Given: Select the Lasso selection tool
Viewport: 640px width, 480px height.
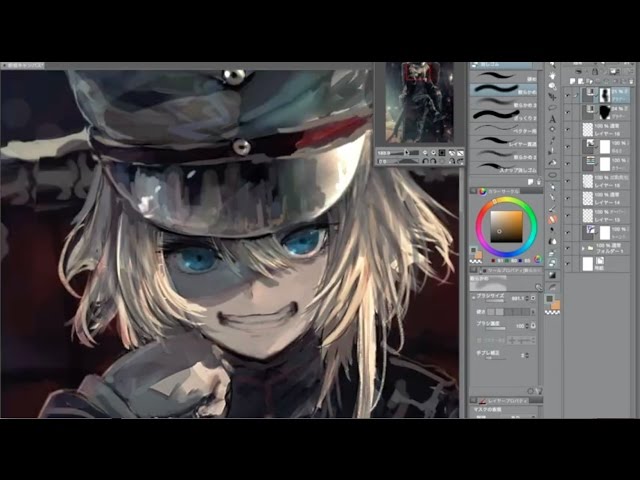Looking at the screenshot, I should [552, 108].
